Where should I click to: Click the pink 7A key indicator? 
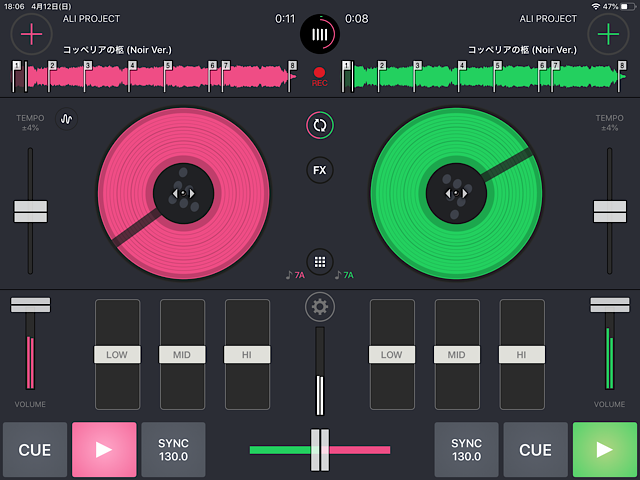[295, 275]
